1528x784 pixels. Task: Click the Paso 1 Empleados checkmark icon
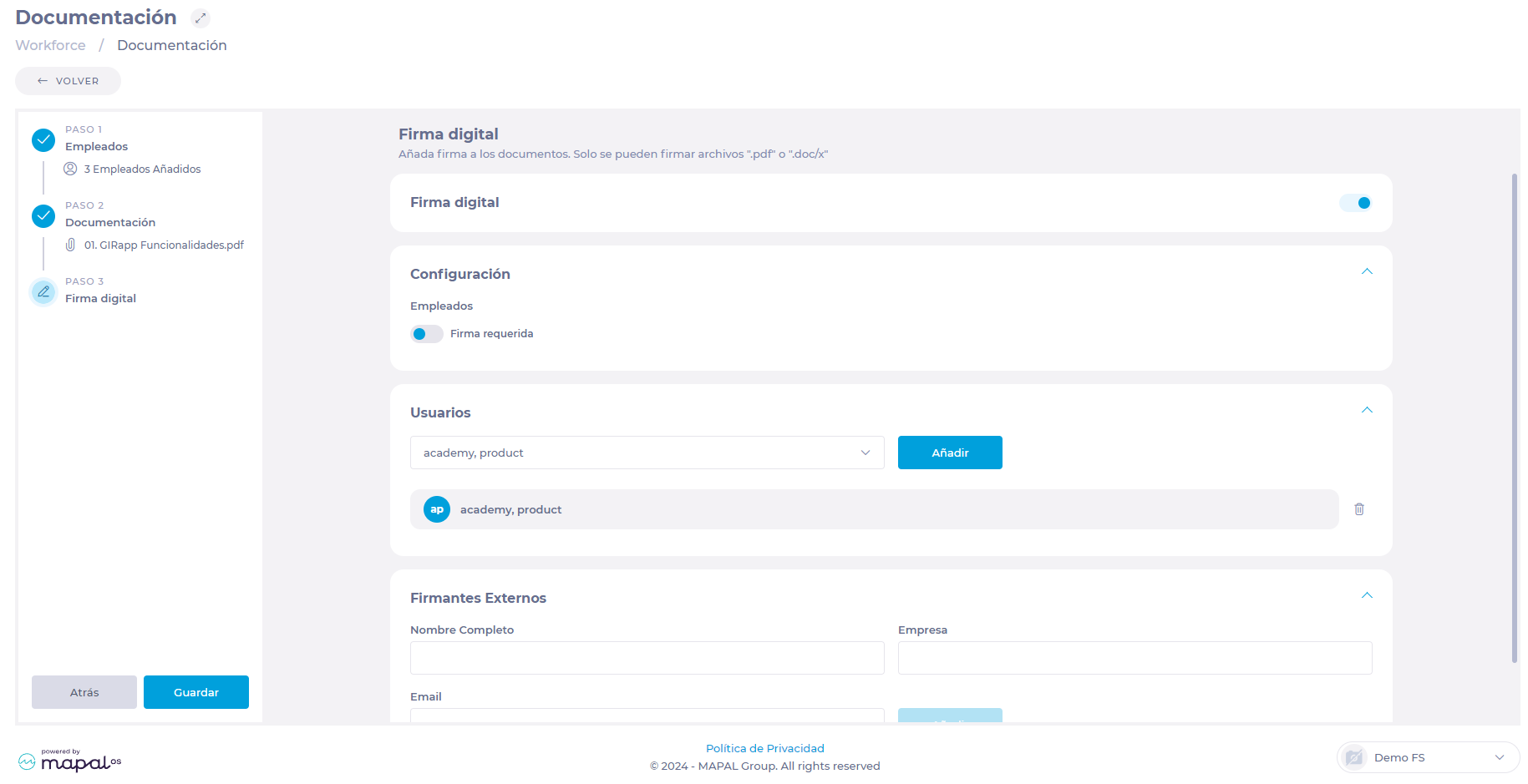tap(43, 140)
